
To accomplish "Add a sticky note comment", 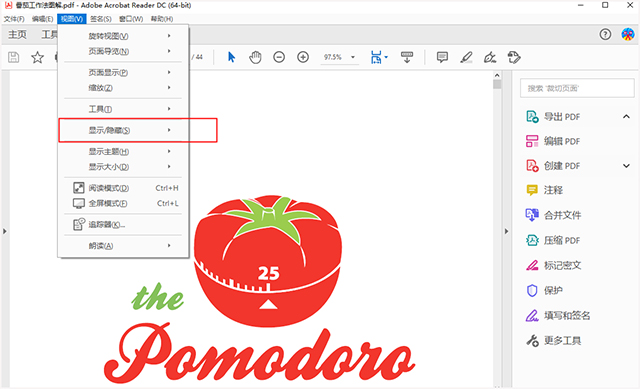I will [x=442, y=57].
